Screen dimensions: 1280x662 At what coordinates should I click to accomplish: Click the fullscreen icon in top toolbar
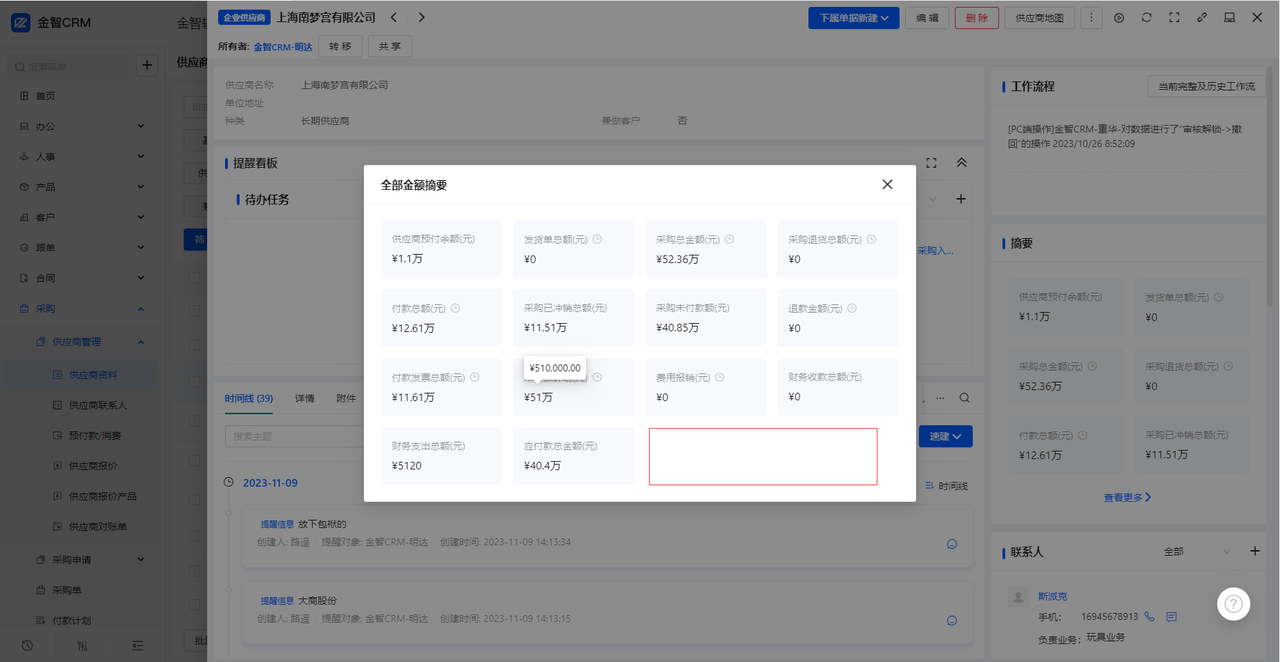1174,18
